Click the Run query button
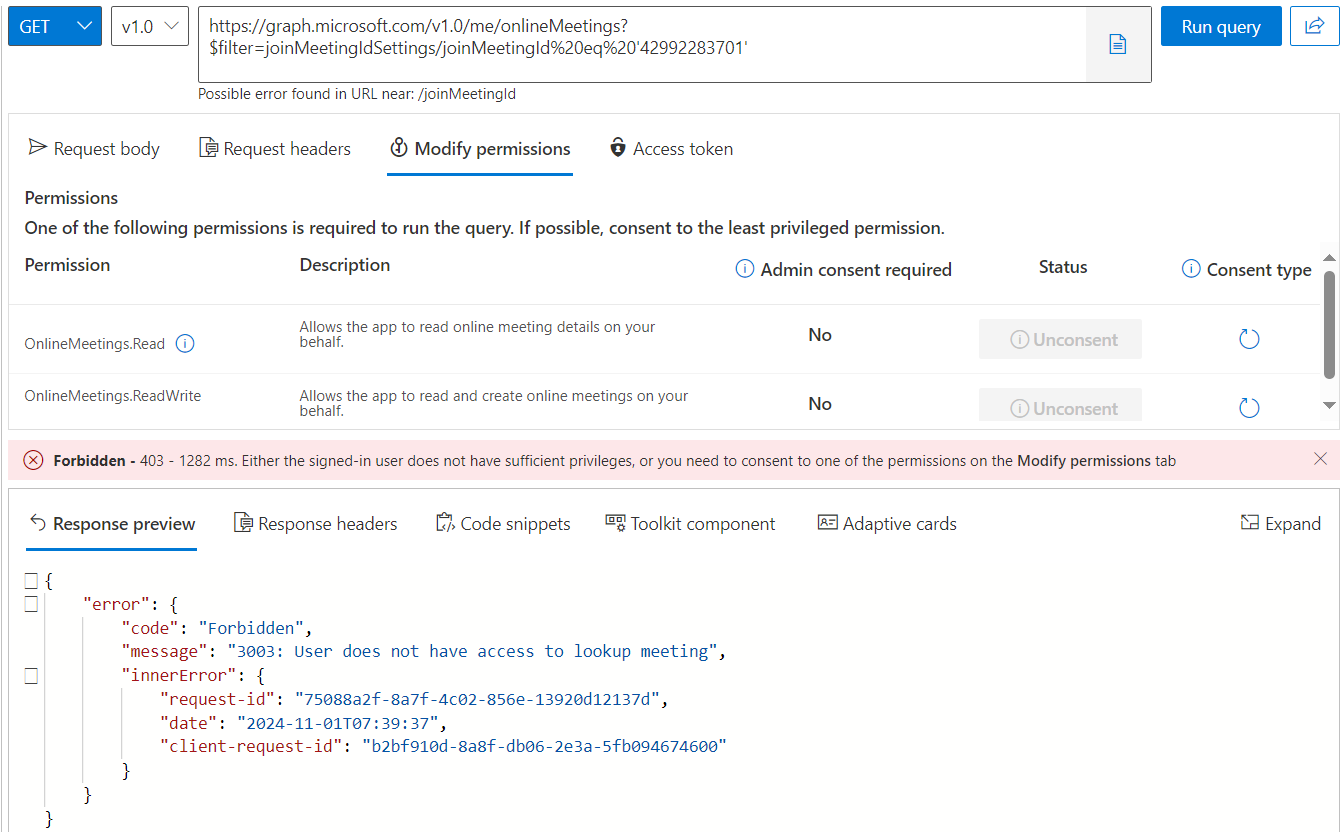1344x832 pixels. pyautogui.click(x=1221, y=27)
